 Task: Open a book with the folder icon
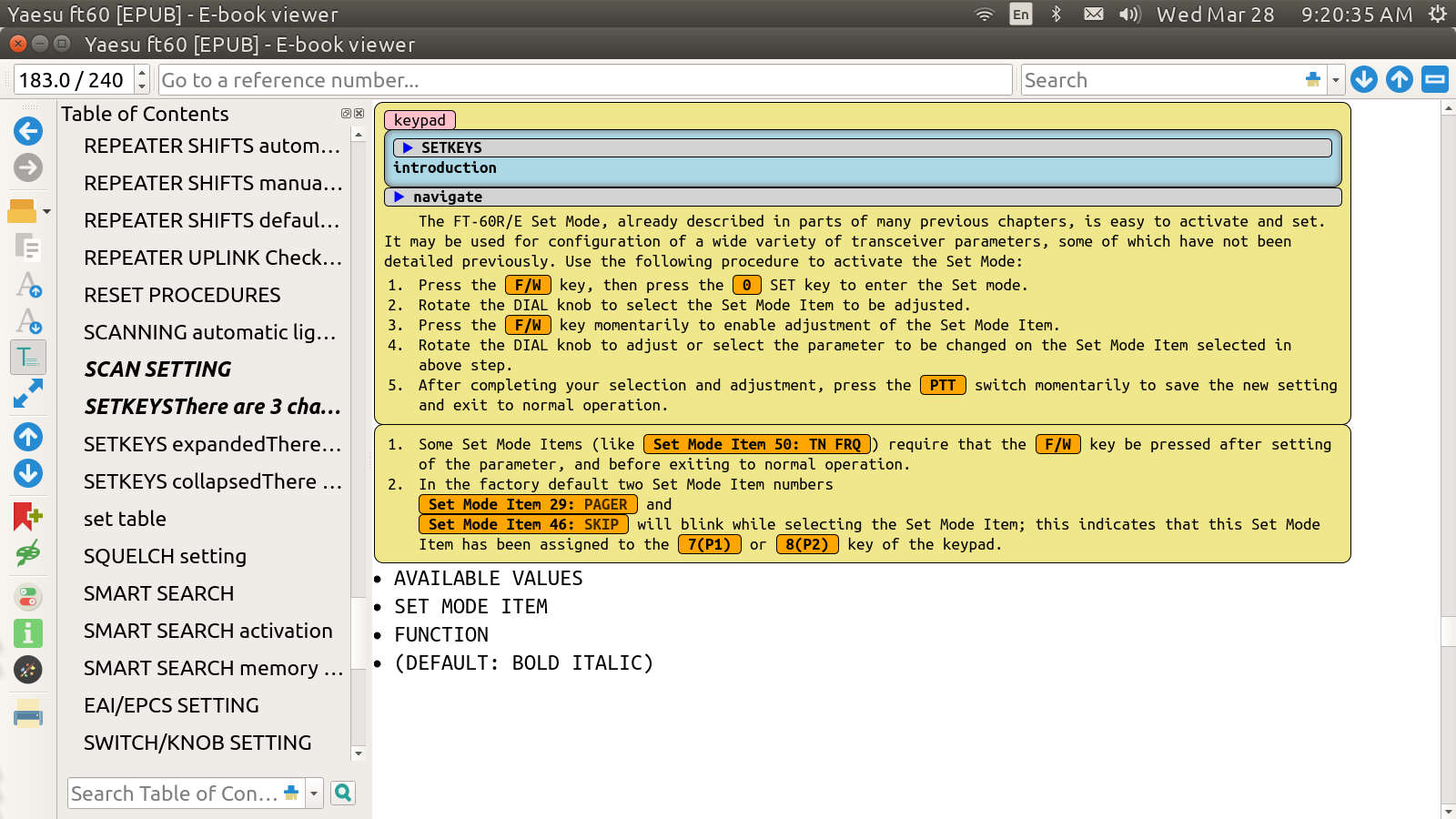[x=22, y=211]
